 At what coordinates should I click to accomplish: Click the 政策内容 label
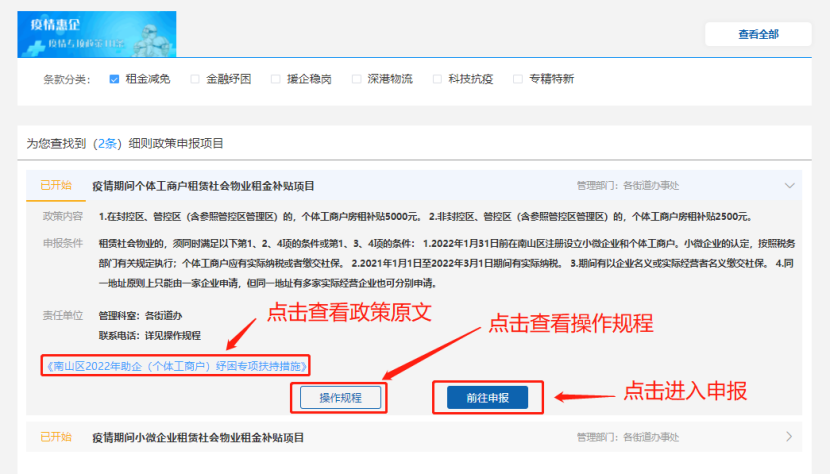pos(62,216)
